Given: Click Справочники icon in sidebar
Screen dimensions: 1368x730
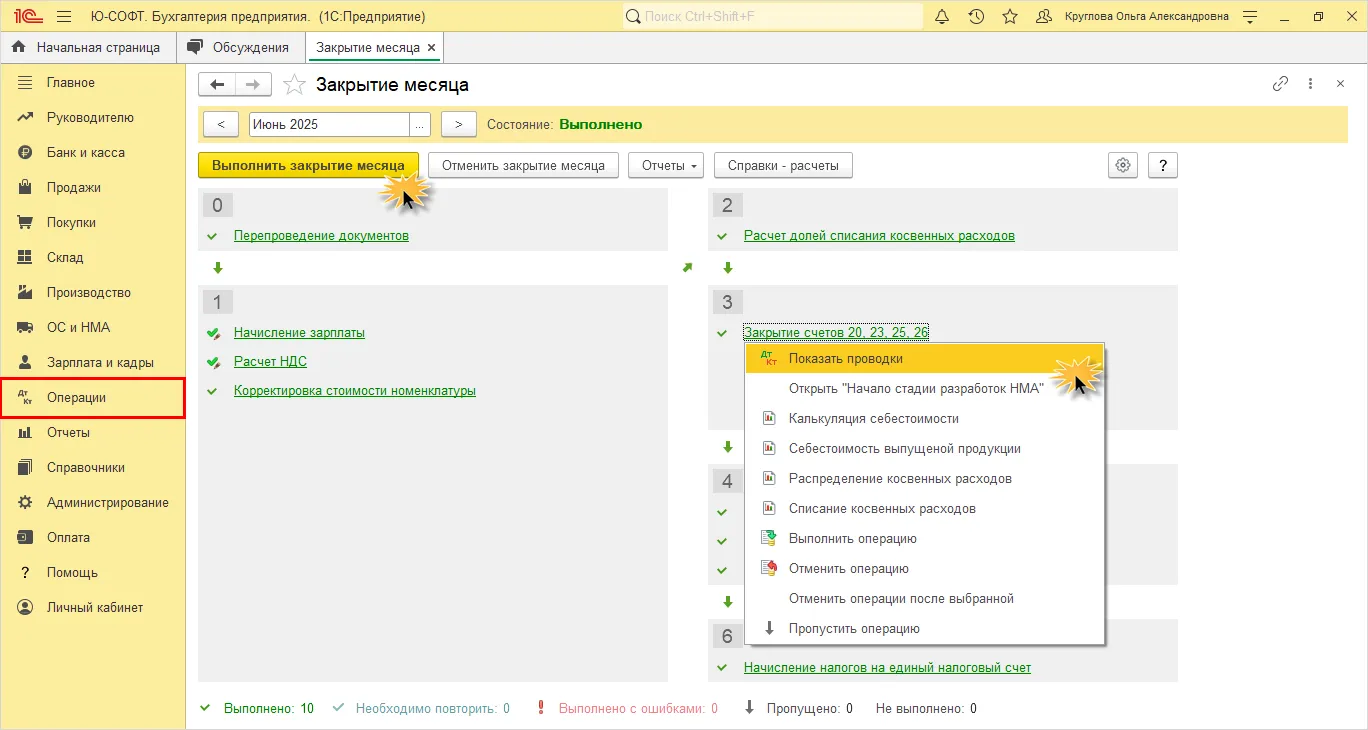Looking at the screenshot, I should [26, 467].
